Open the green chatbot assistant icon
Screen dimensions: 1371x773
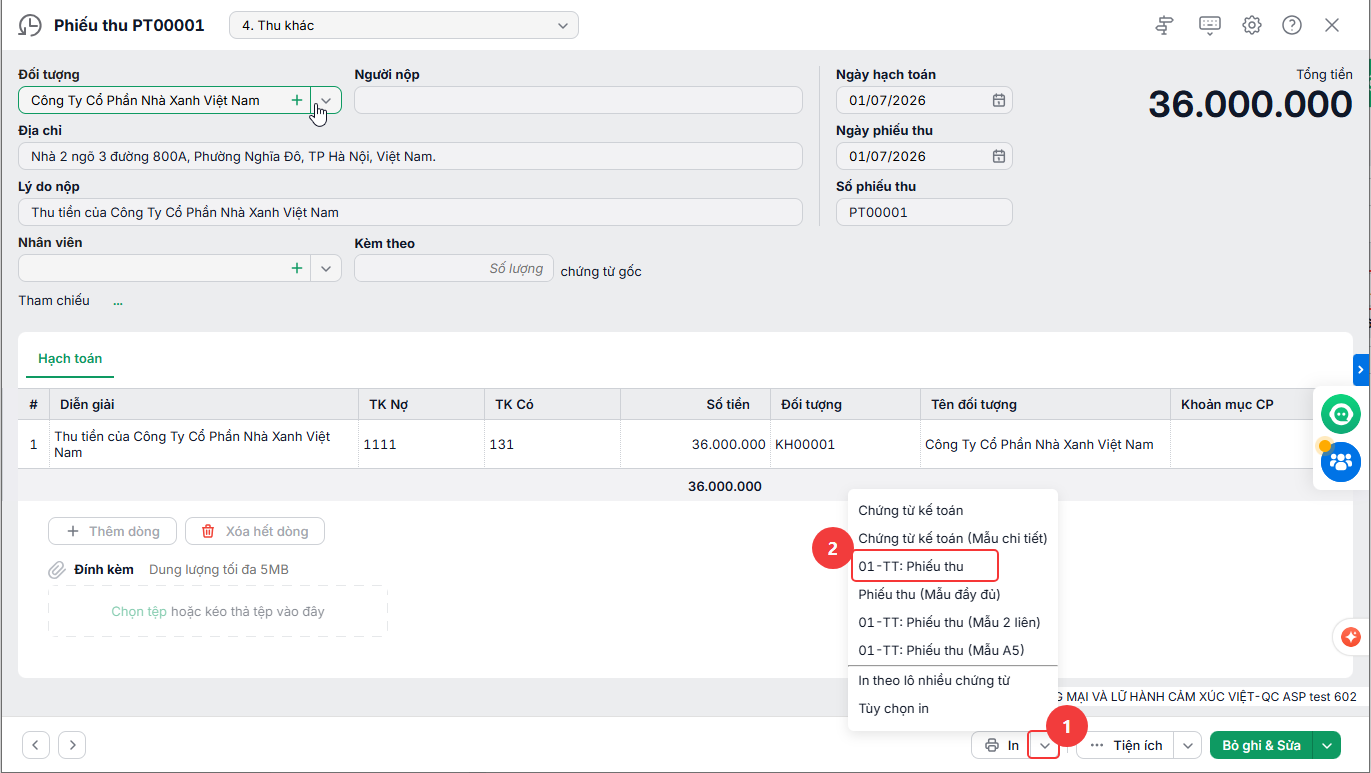click(1340, 414)
